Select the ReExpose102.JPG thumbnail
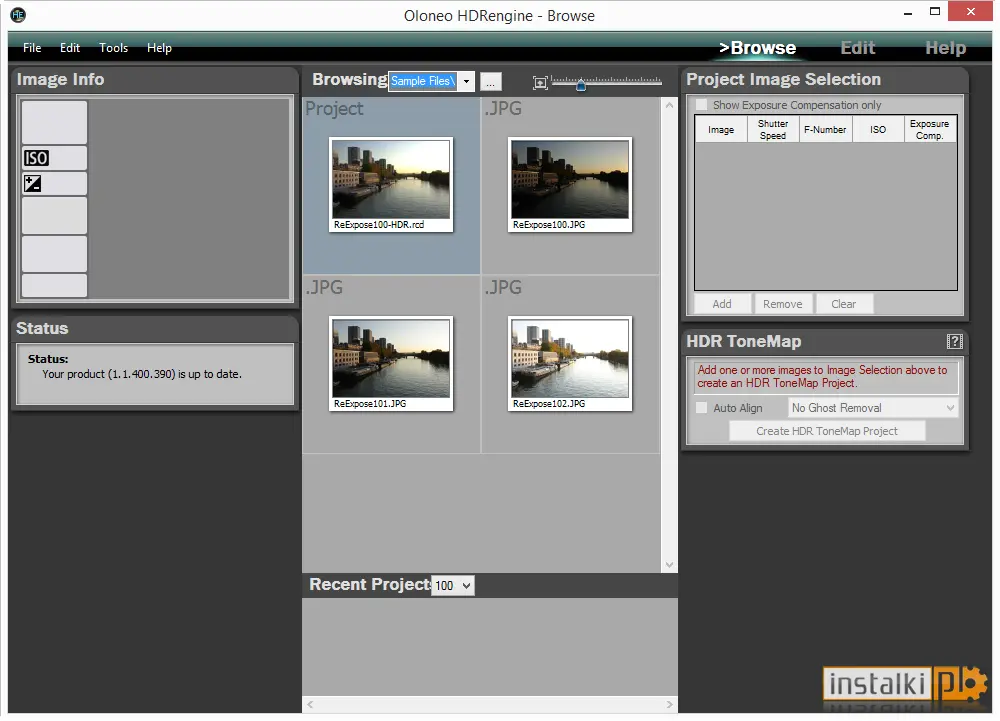Image resolution: width=1000 pixels, height=721 pixels. pyautogui.click(x=570, y=363)
